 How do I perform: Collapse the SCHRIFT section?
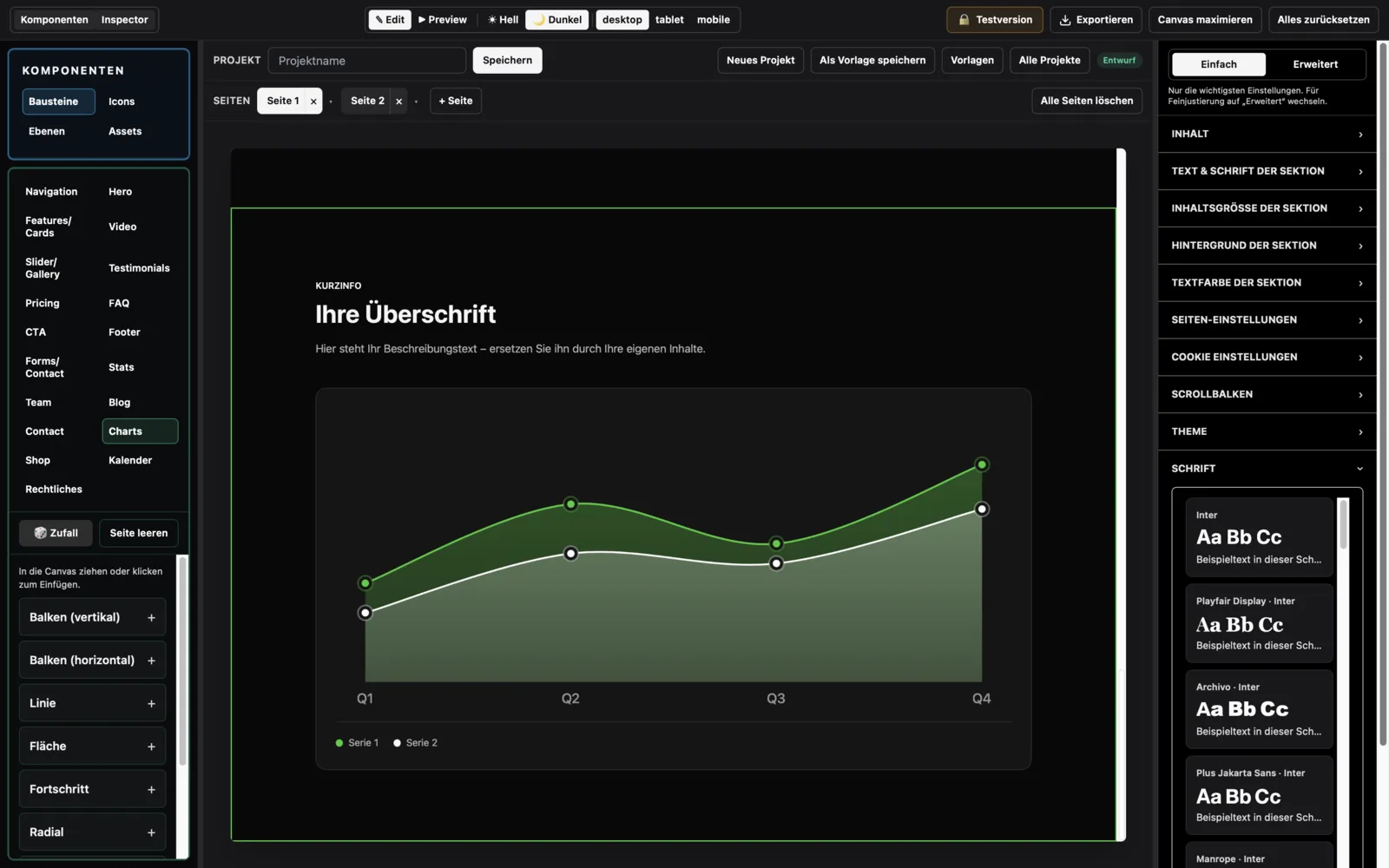[1267, 469]
